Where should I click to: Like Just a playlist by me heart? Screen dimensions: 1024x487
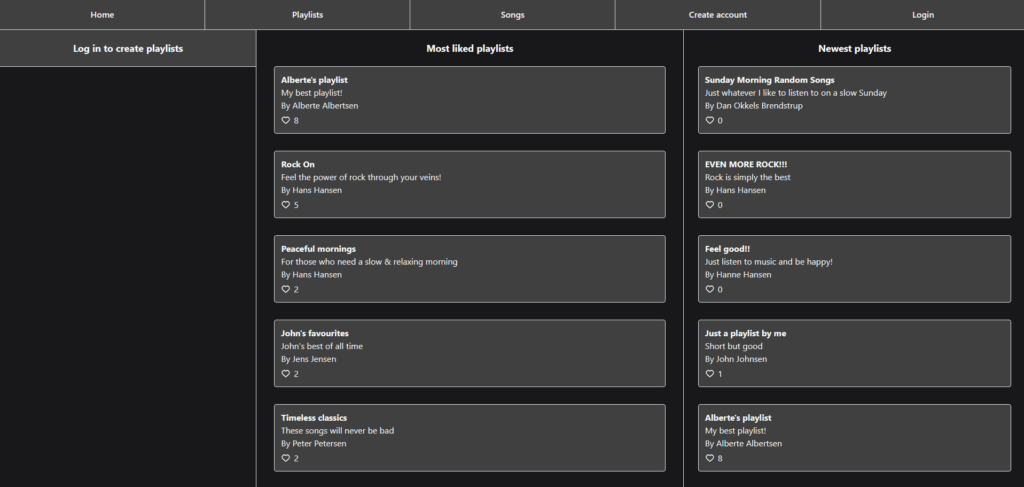click(709, 374)
